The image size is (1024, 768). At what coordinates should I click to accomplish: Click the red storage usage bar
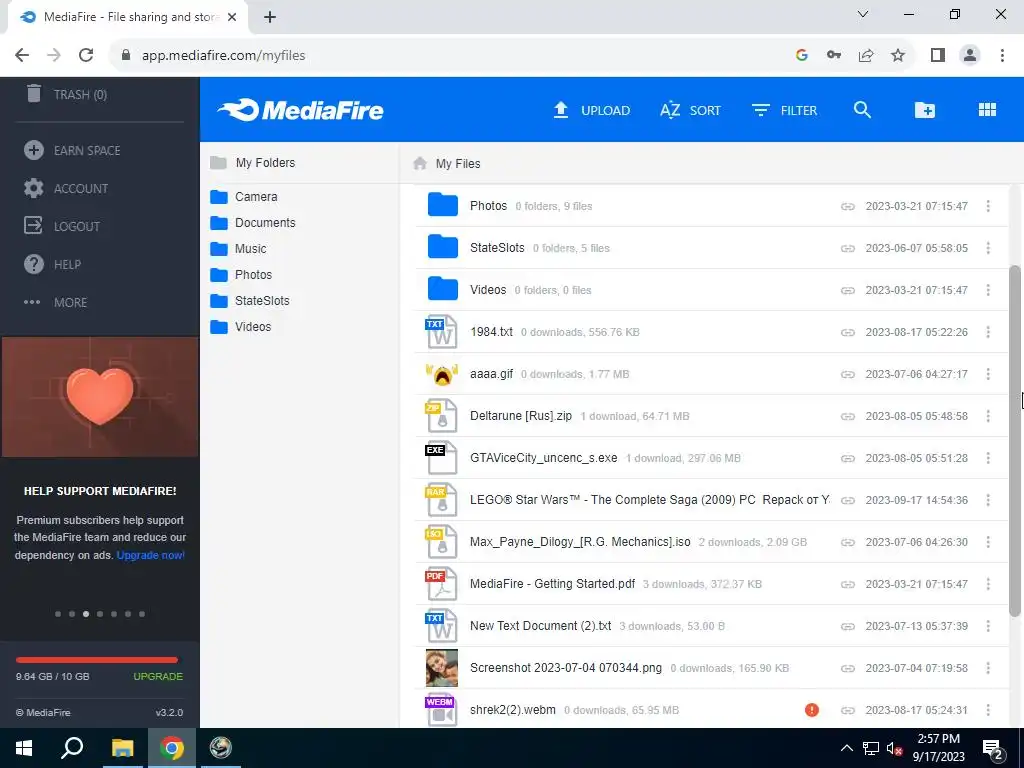point(97,660)
